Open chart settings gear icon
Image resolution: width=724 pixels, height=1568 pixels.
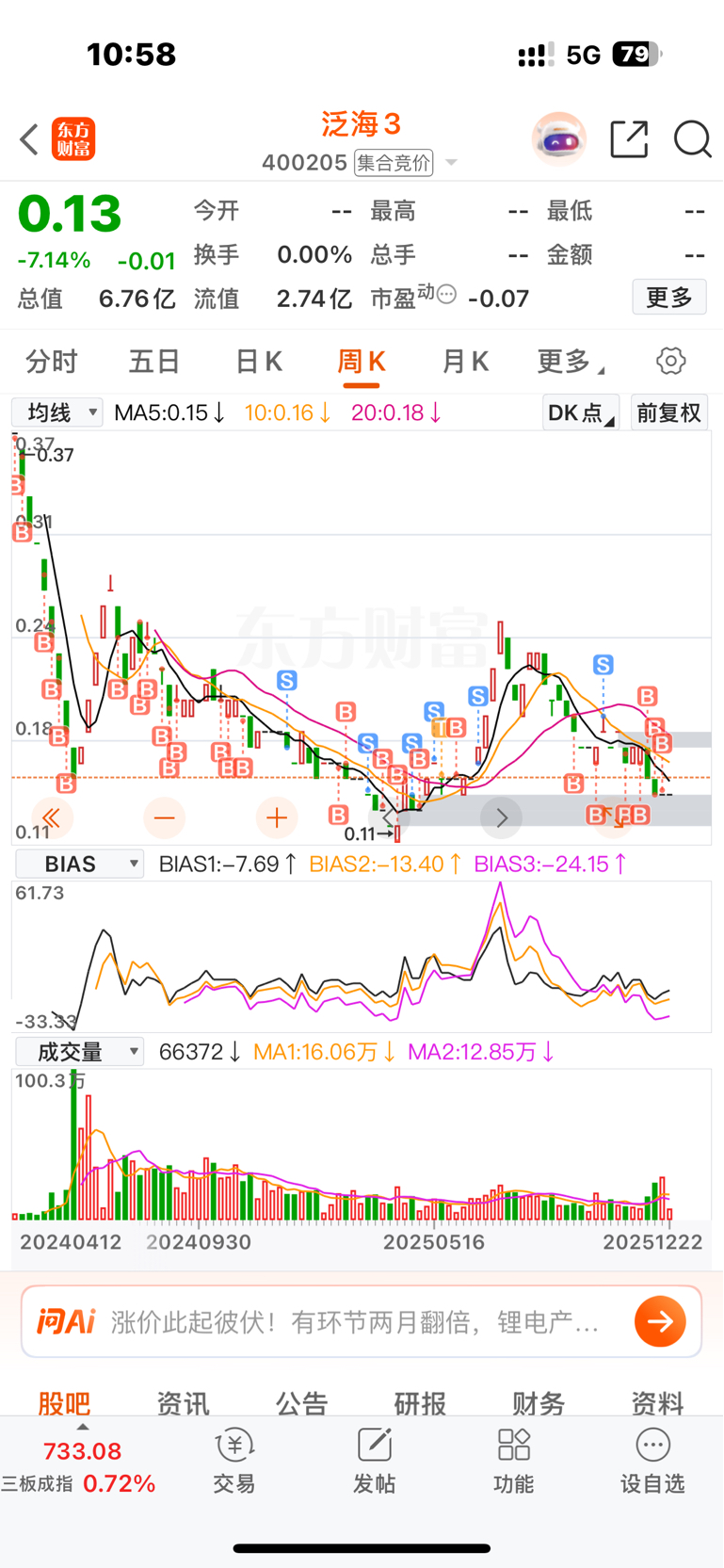(x=670, y=361)
